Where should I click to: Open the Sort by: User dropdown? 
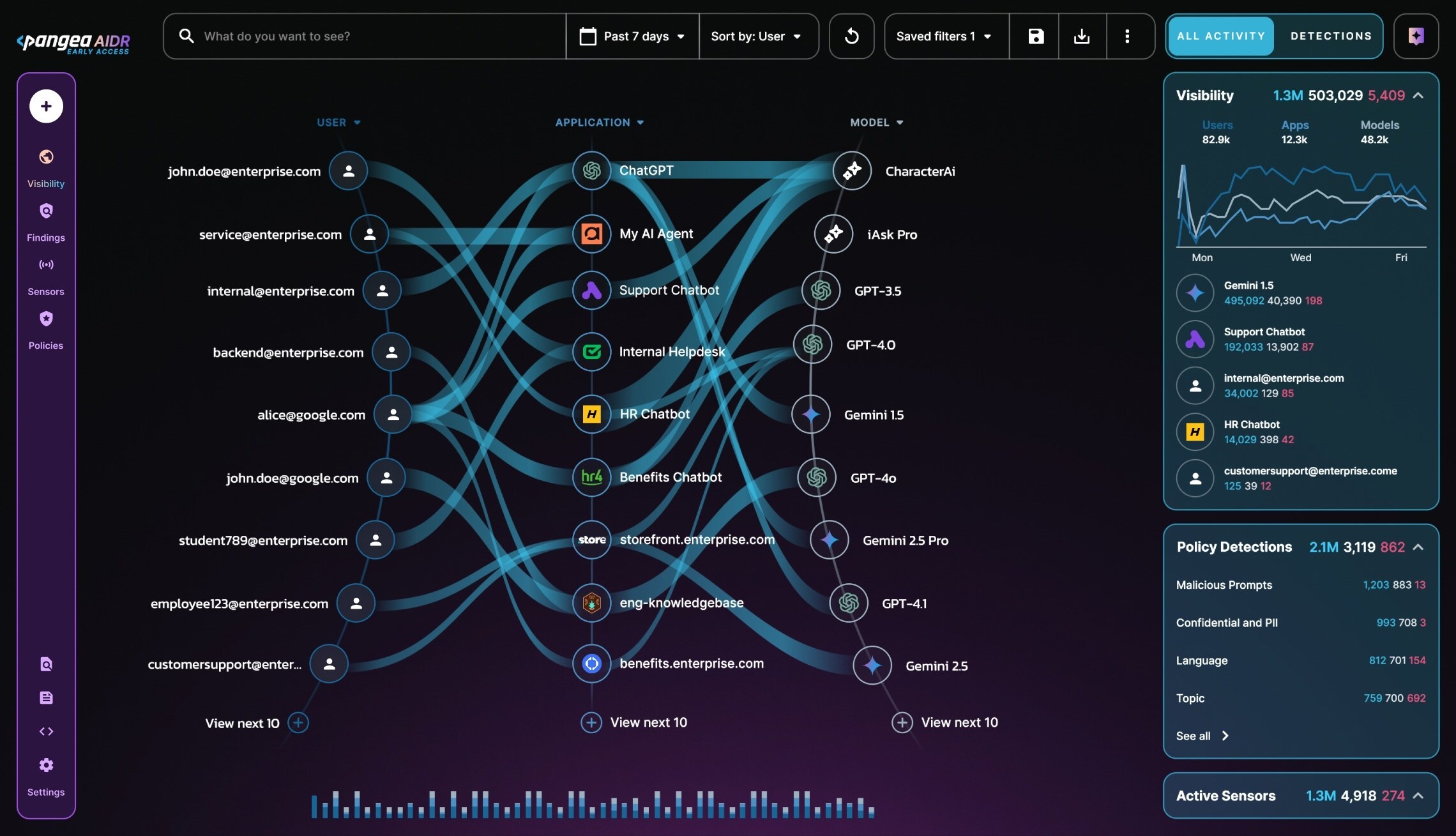click(757, 36)
